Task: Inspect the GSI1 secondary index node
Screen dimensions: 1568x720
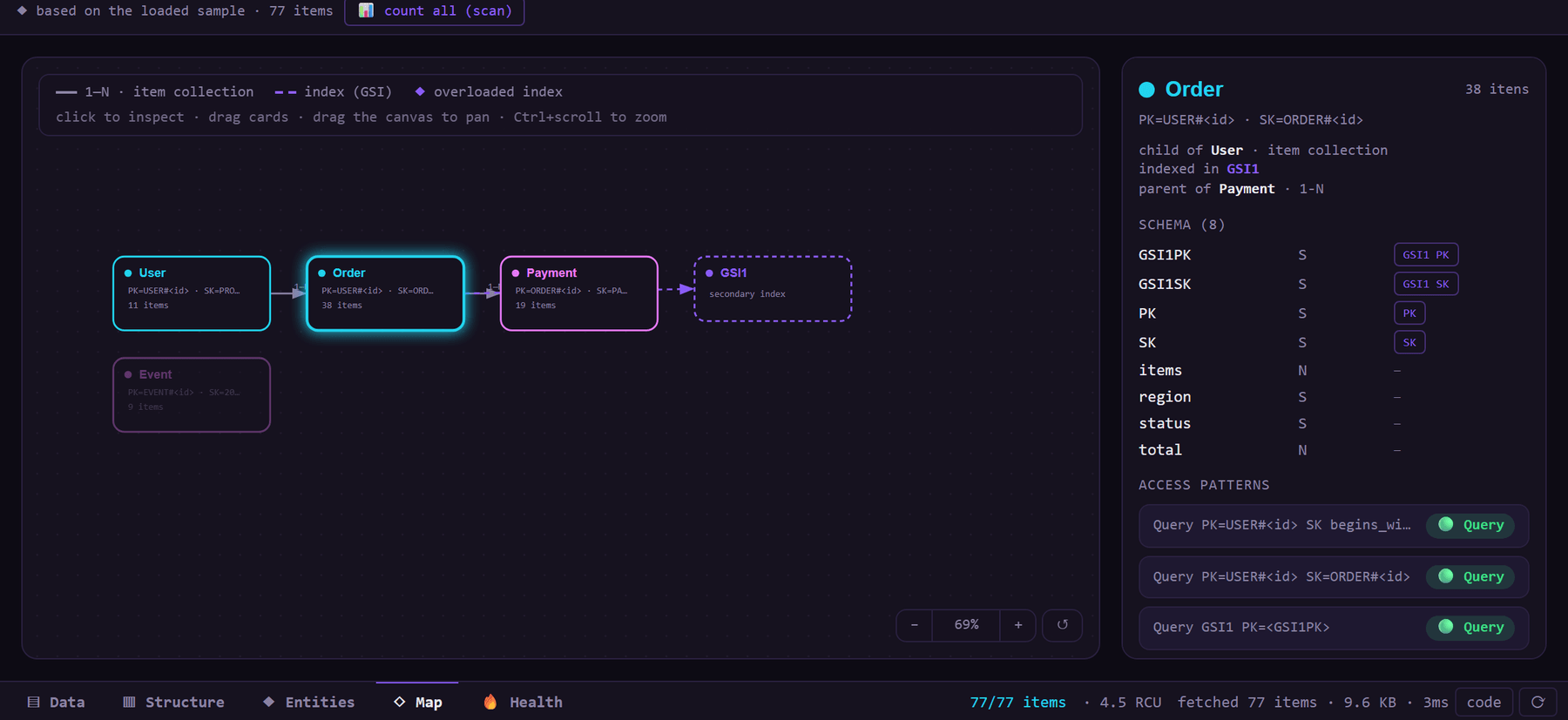Action: (x=773, y=289)
